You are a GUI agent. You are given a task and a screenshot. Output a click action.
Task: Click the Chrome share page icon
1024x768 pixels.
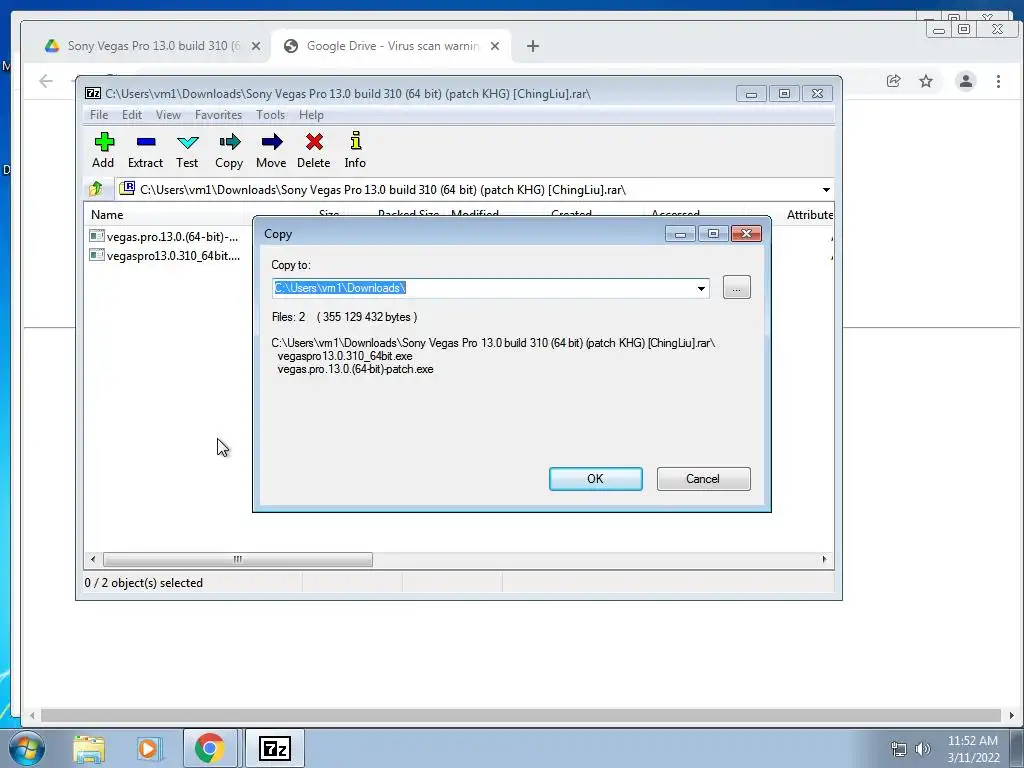pyautogui.click(x=893, y=81)
